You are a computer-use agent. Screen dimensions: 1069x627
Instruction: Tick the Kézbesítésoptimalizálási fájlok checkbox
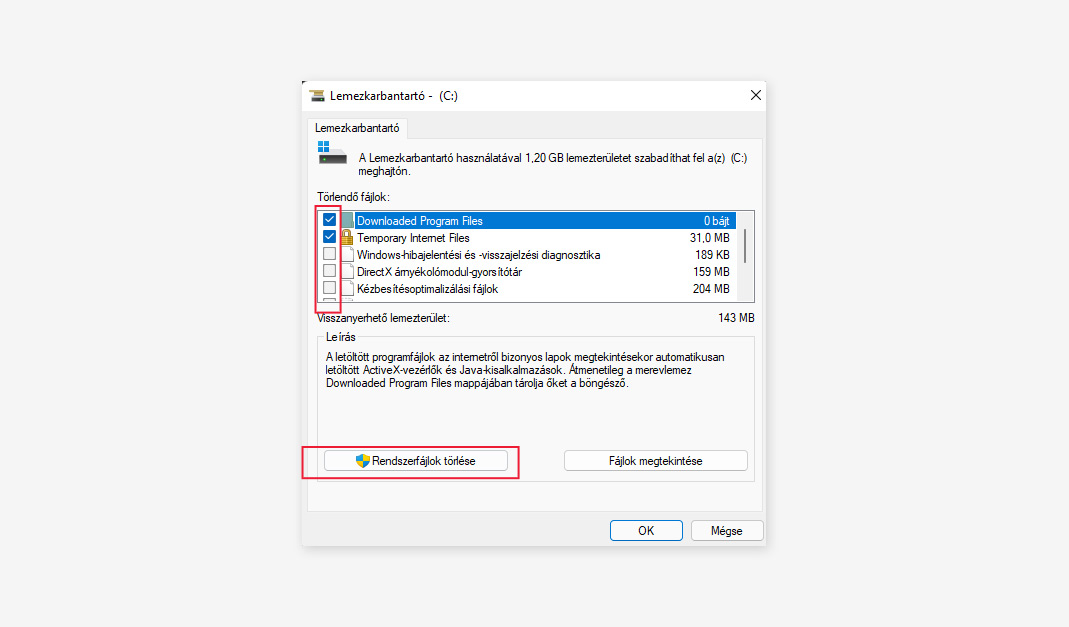(329, 288)
